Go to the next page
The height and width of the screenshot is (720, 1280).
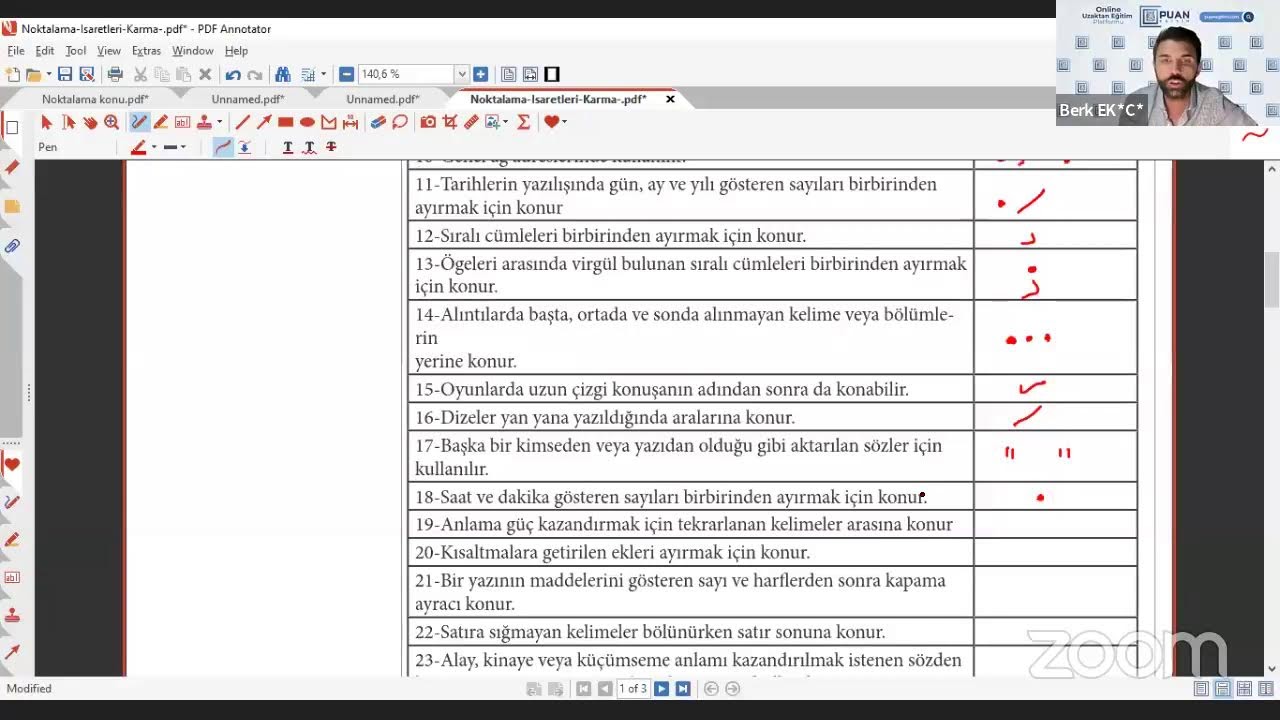(661, 689)
